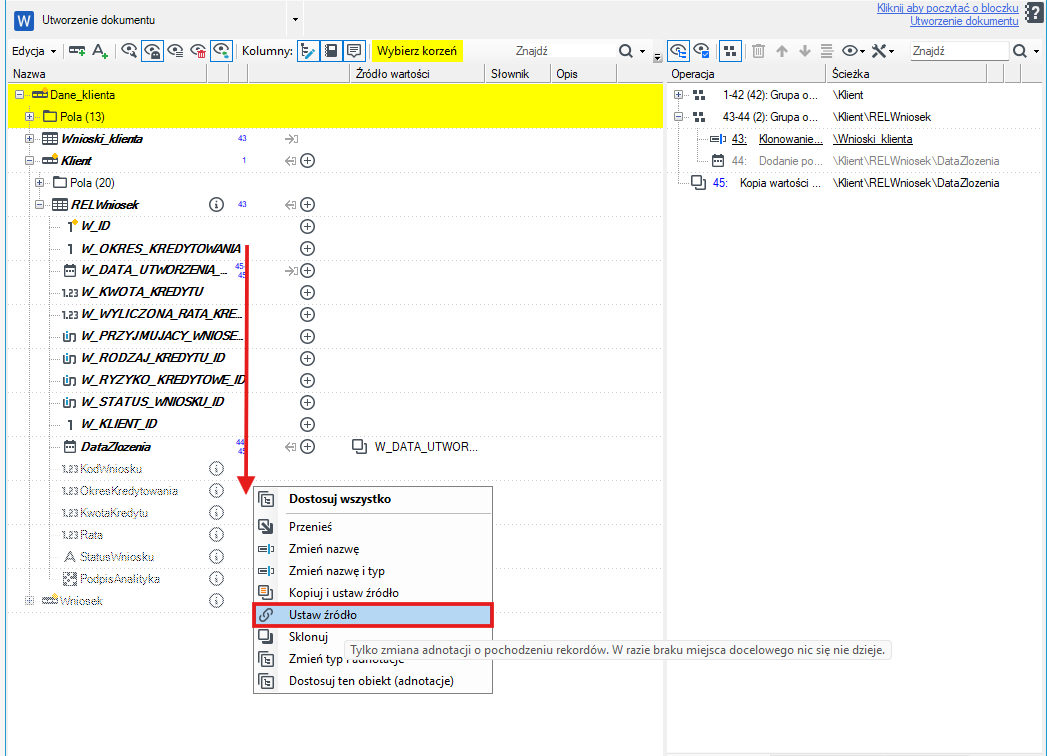Screen dimensions: 1047x756
Task: Open the Utworzenie dokumentu link at top right
Action: pos(964,21)
